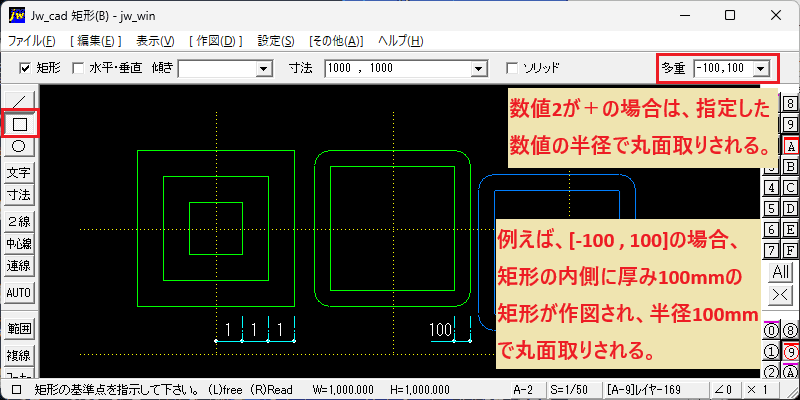
Task: Open the 作図(D) menu
Action: tap(215, 41)
